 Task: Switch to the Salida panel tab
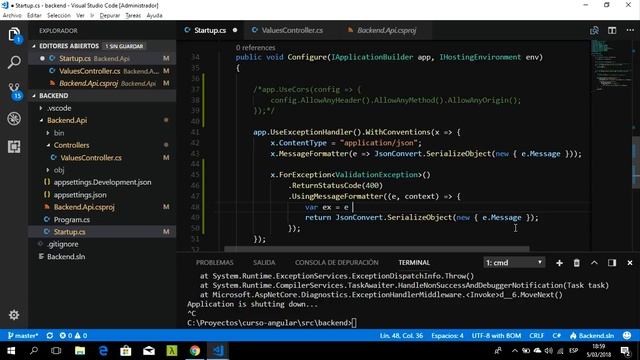[x=264, y=263]
